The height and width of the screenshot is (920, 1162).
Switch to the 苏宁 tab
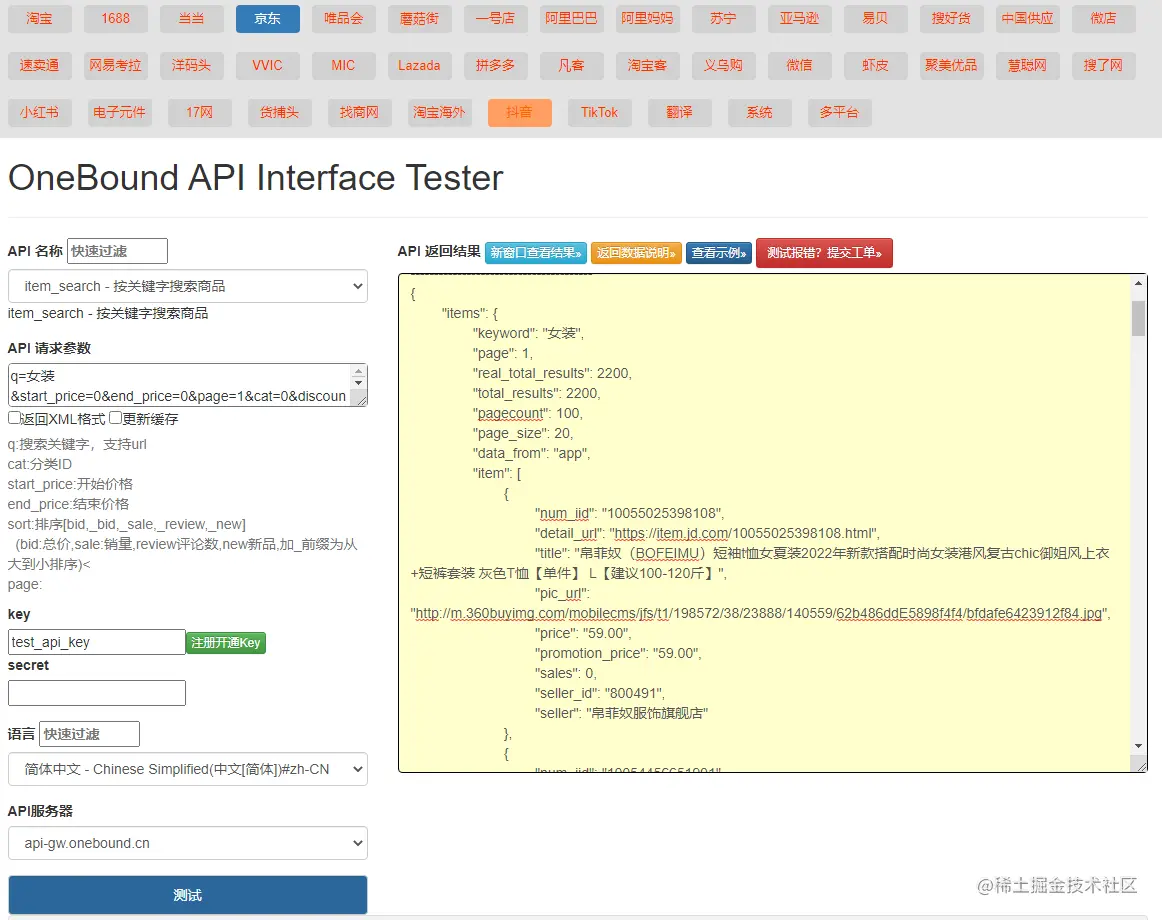pos(723,19)
